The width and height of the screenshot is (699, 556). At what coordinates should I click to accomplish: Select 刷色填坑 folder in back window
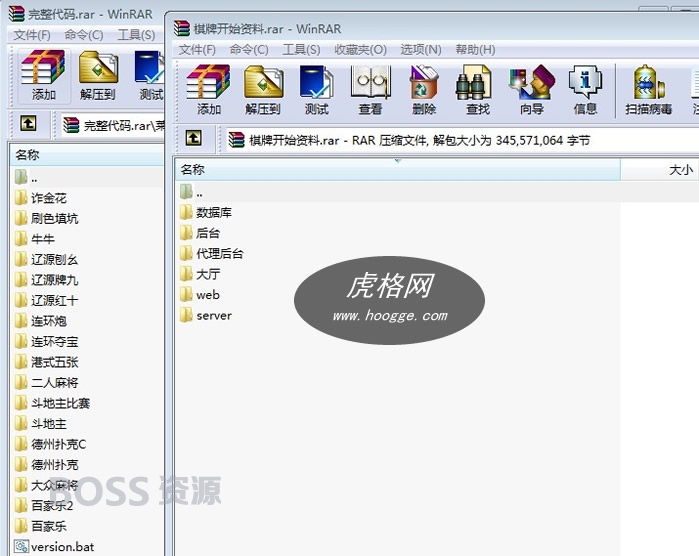click(x=46, y=218)
